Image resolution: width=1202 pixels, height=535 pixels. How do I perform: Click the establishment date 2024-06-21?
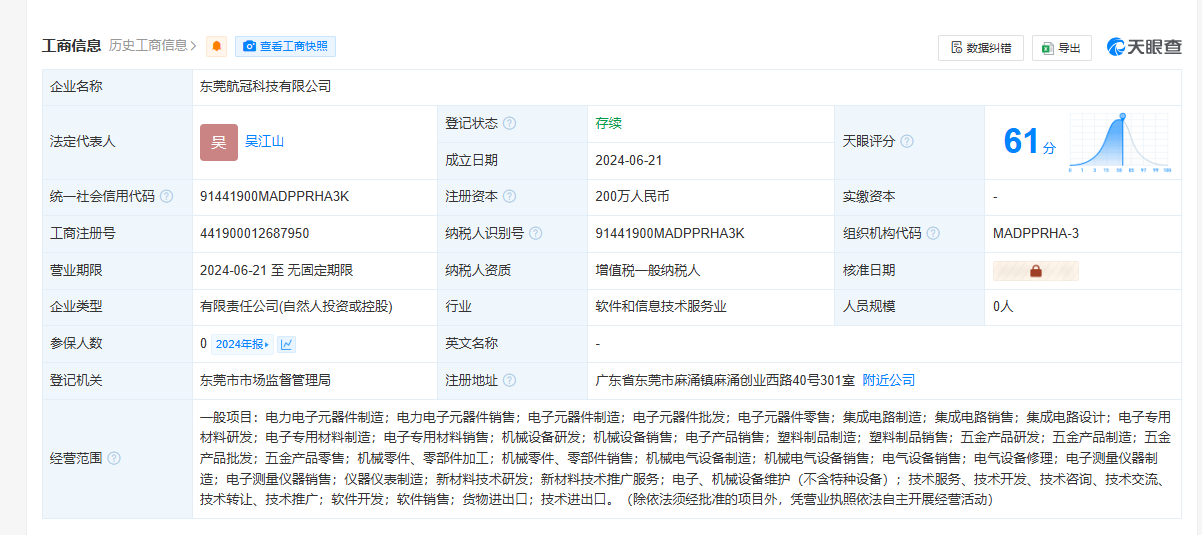click(629, 160)
